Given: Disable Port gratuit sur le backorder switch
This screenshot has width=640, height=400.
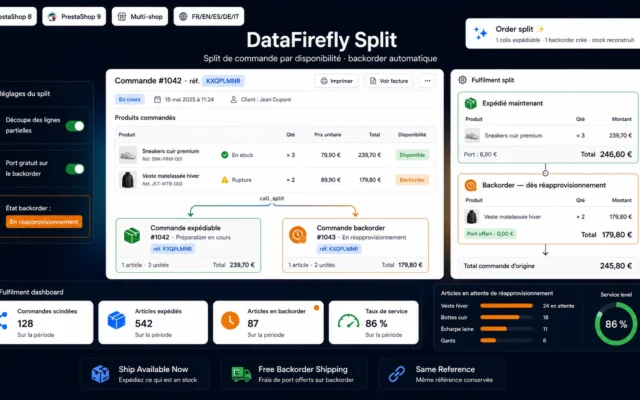Looking at the screenshot, I should click(x=75, y=169).
